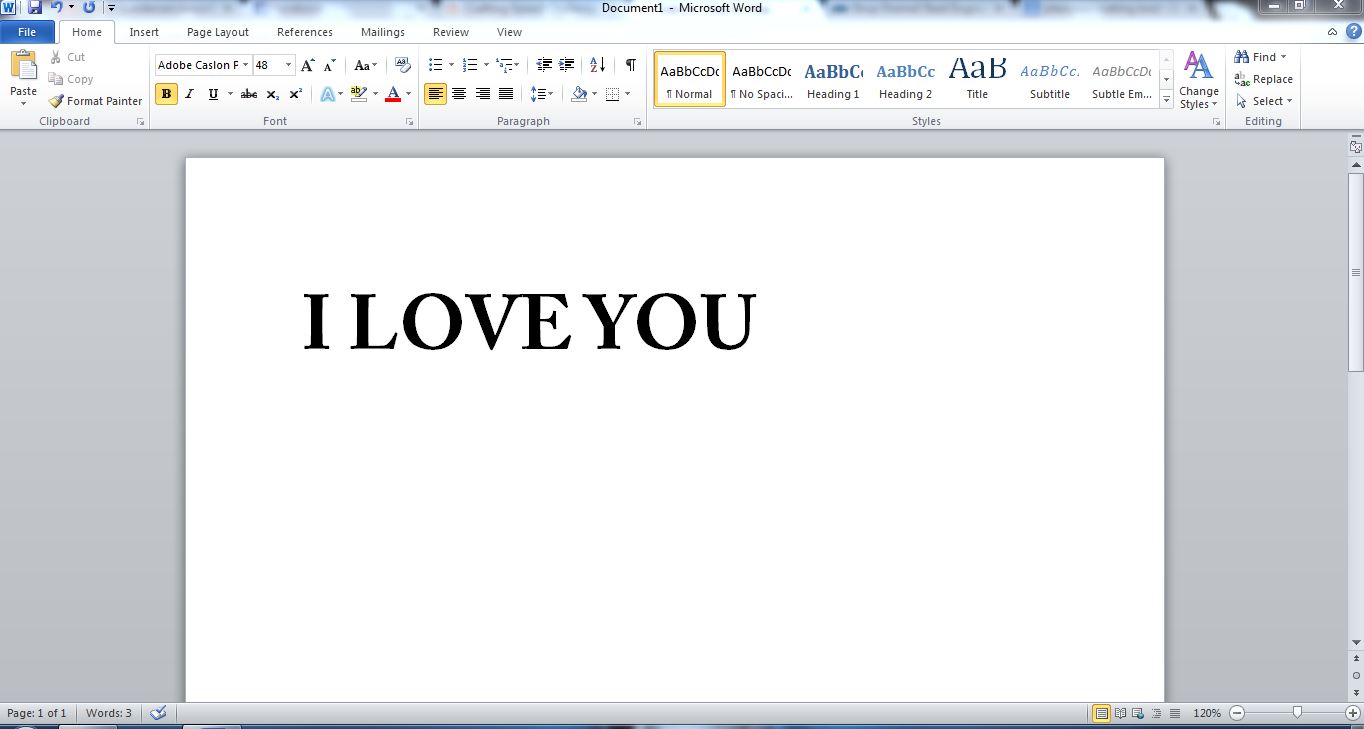Image resolution: width=1364 pixels, height=729 pixels.
Task: Toggle numbered list formatting
Action: coord(470,65)
